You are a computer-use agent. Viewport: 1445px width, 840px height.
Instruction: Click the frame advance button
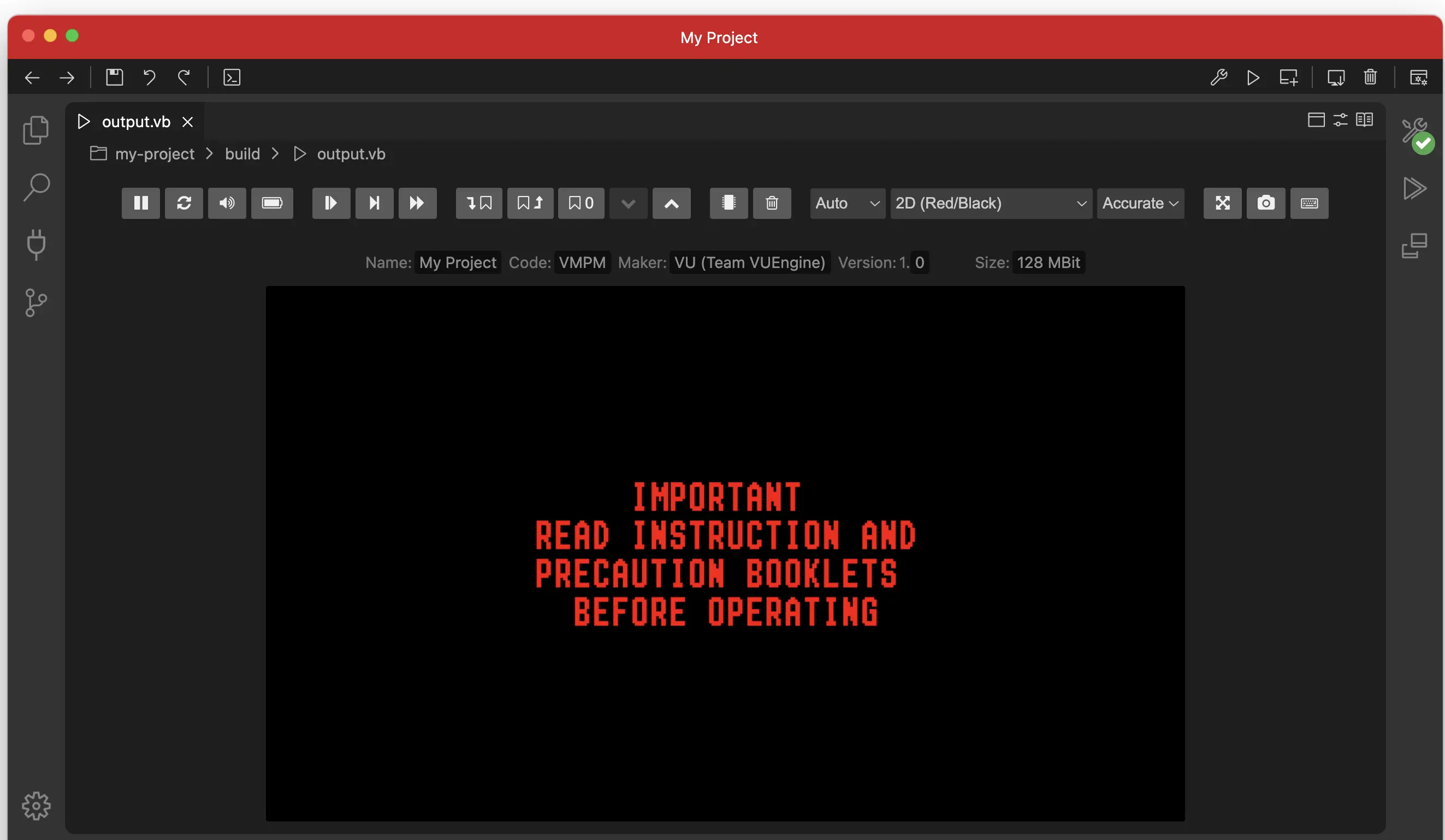pos(374,203)
